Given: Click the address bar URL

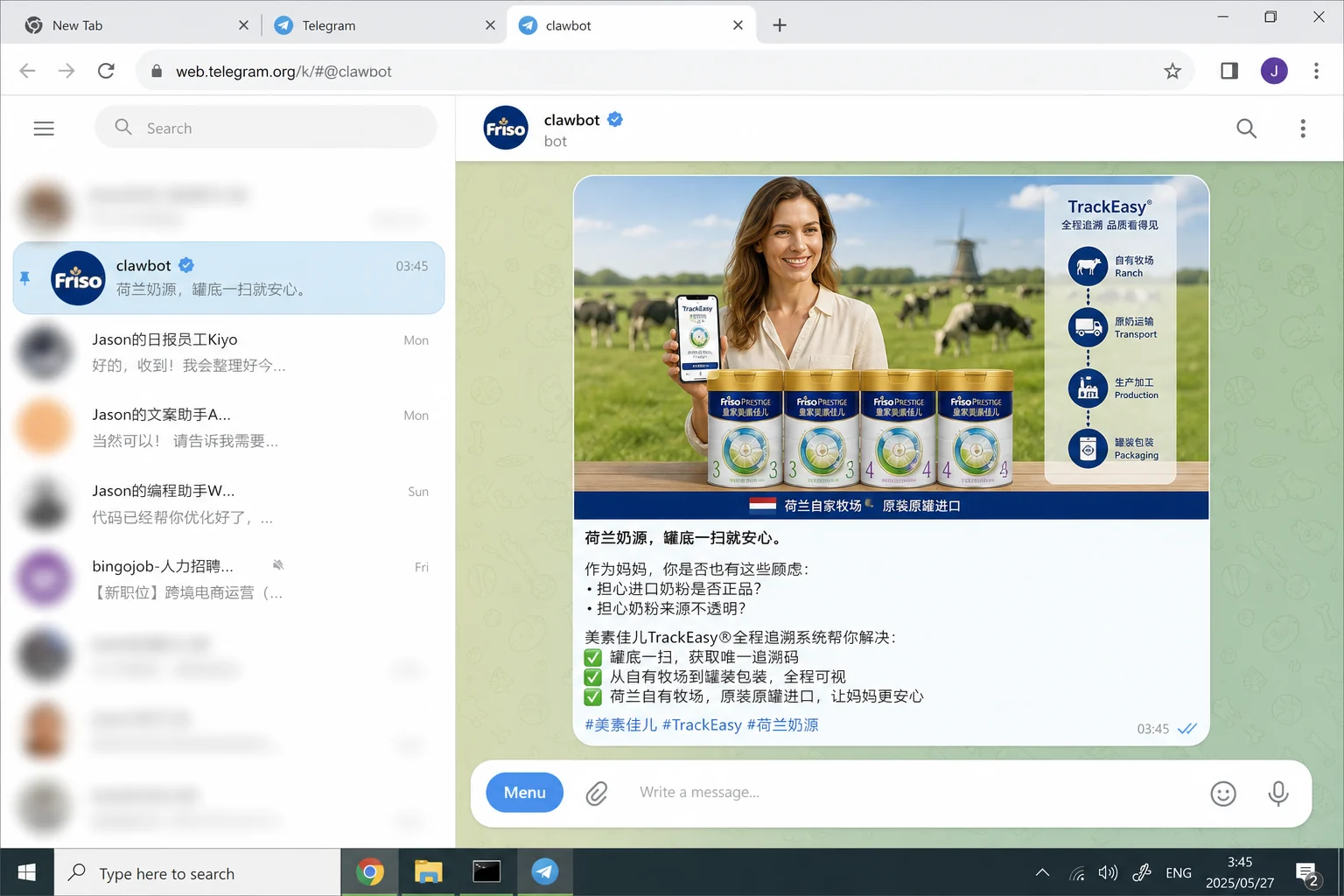Looking at the screenshot, I should click(x=283, y=72).
